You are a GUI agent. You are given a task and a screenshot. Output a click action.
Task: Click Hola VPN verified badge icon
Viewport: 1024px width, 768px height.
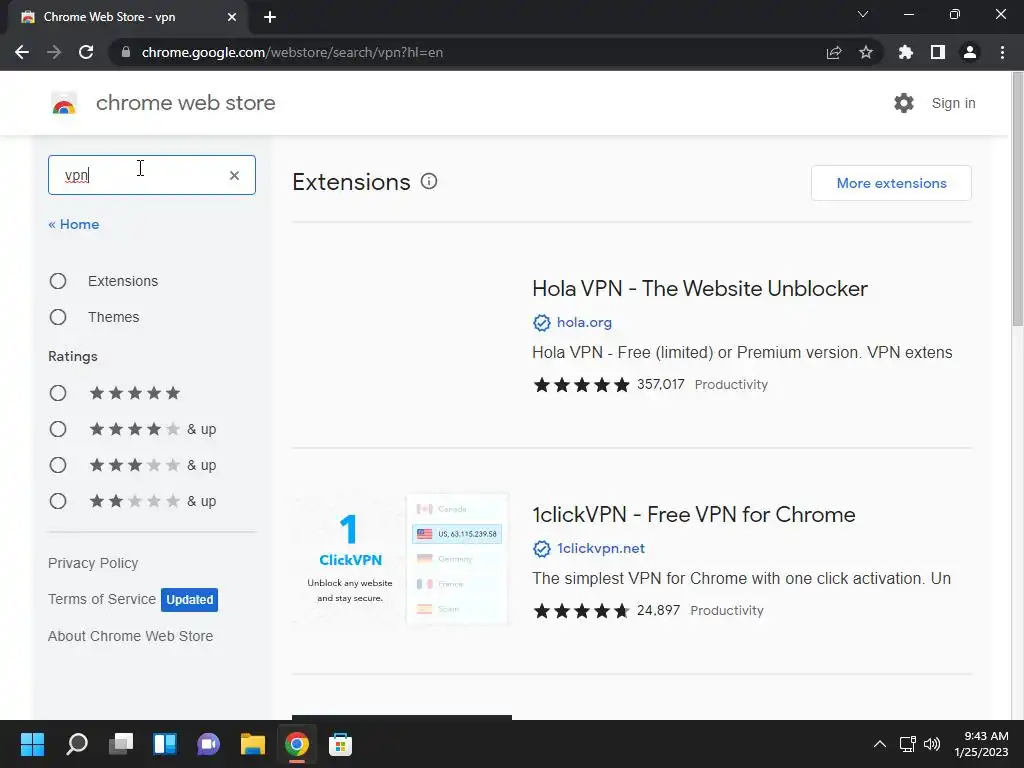pos(541,323)
